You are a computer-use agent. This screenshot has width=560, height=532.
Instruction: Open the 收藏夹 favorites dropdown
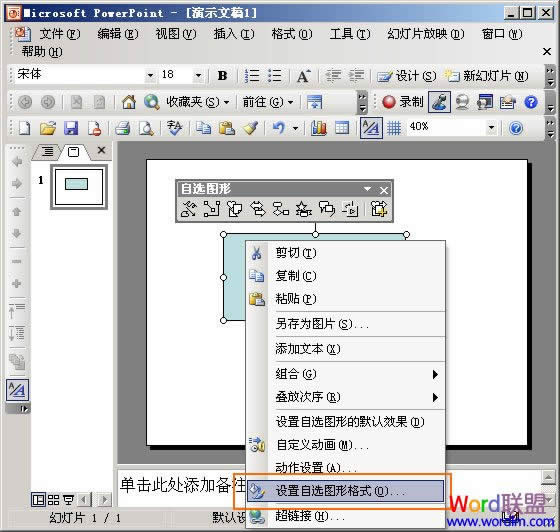pos(198,102)
